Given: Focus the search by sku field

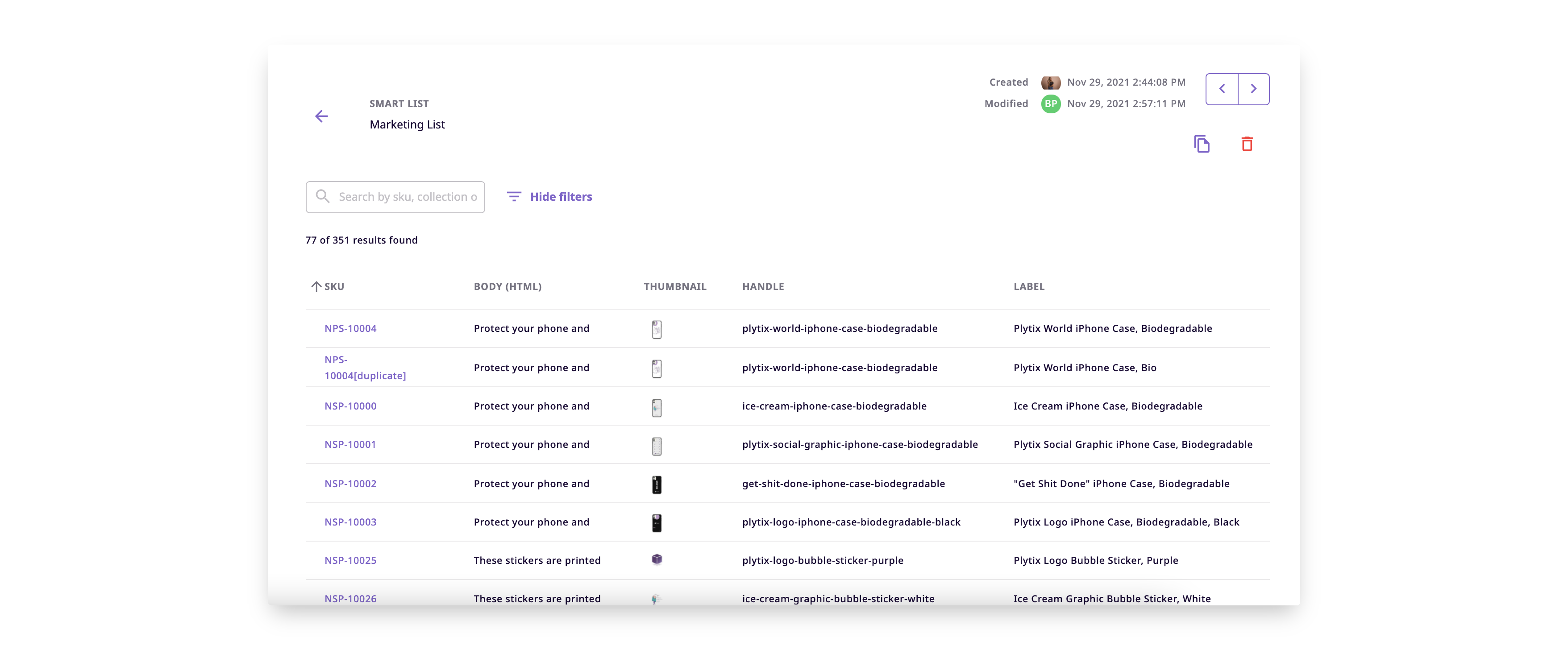Looking at the screenshot, I should coord(395,197).
